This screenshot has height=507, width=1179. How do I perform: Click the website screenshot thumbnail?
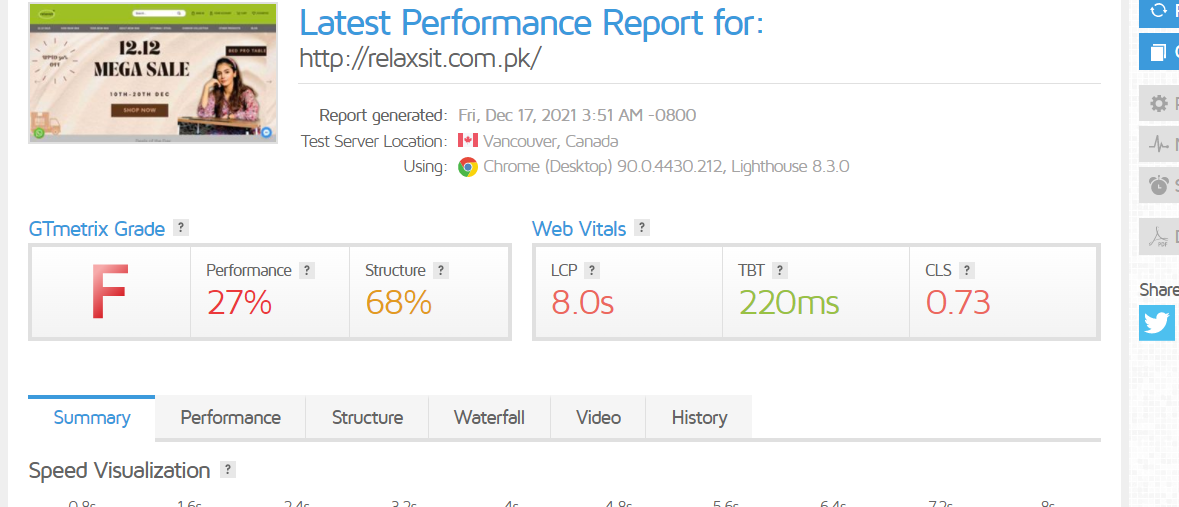(153, 73)
